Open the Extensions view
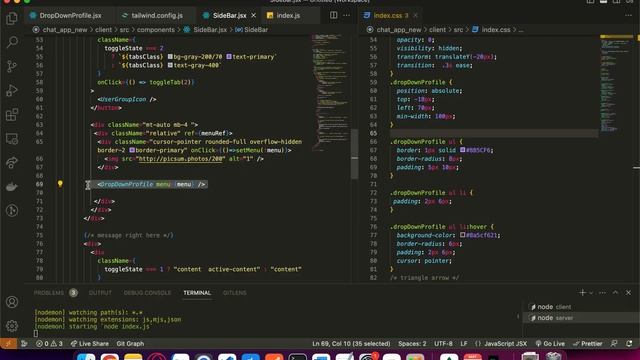 pos(12,115)
